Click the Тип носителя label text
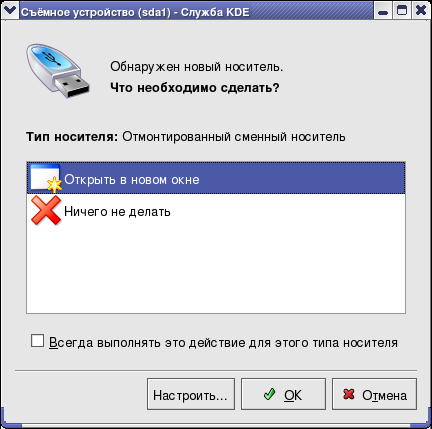 [x=72, y=137]
